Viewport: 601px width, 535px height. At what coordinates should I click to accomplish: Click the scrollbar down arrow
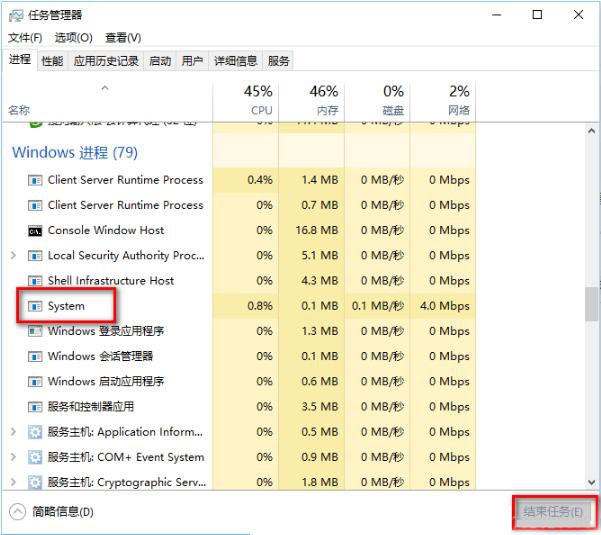coord(592,482)
